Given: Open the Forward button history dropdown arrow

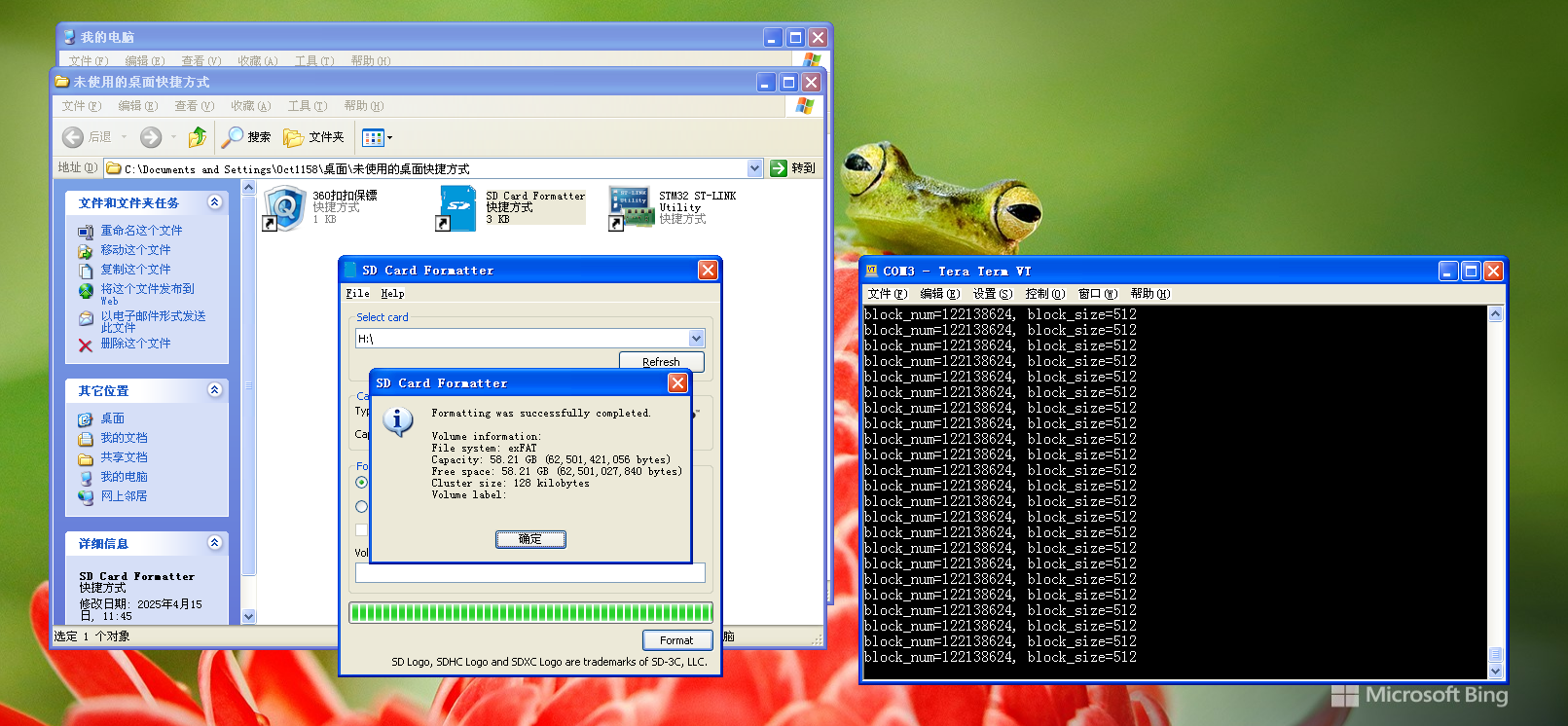Looking at the screenshot, I should 173,137.
